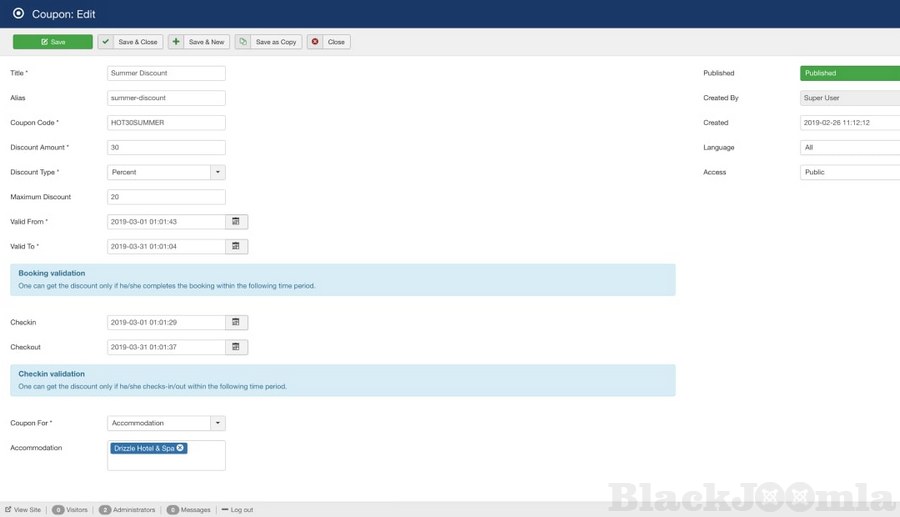
Task: Open the Valid To calendar picker
Action: (236, 246)
